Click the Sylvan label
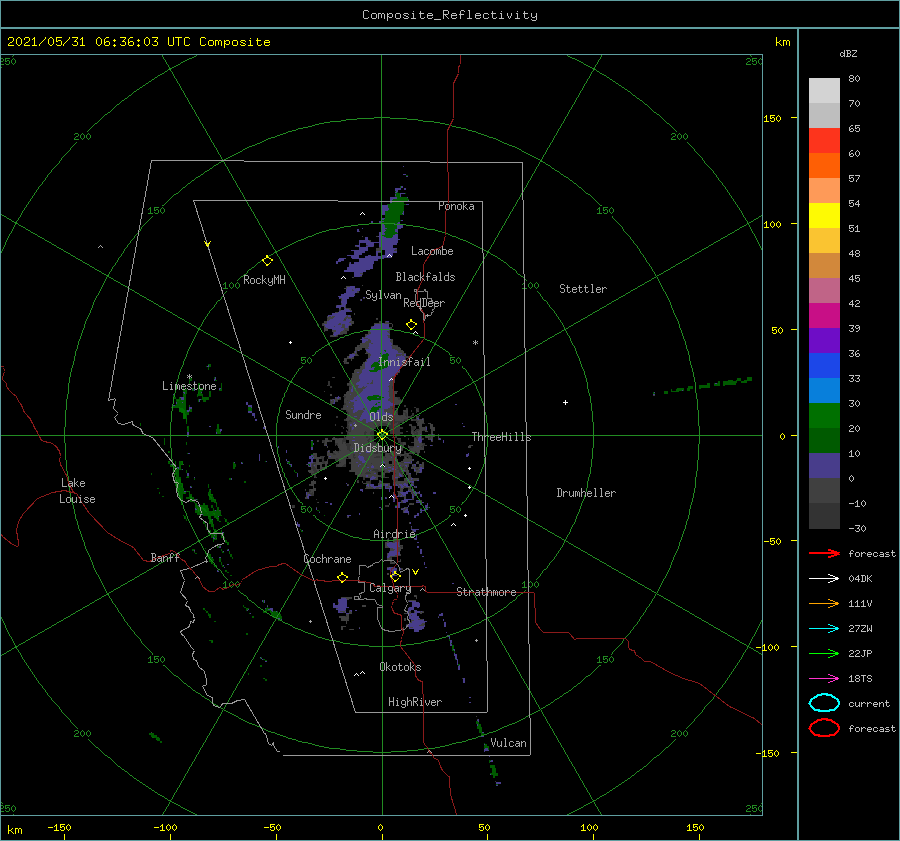This screenshot has height=841, width=900. pyautogui.click(x=383, y=295)
